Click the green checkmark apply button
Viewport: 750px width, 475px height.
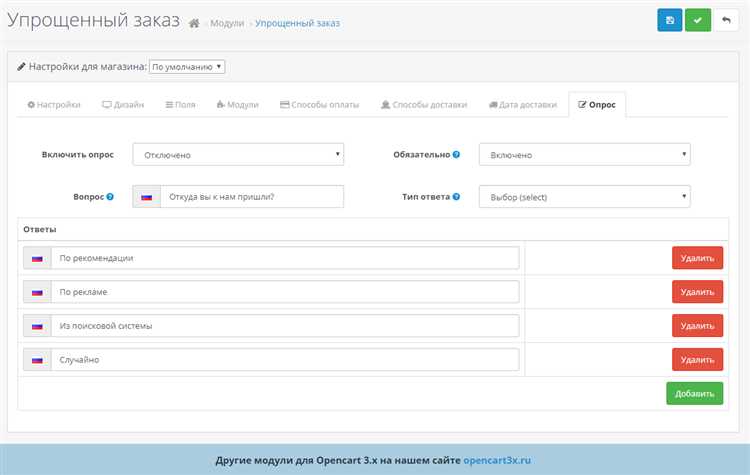tap(698, 20)
